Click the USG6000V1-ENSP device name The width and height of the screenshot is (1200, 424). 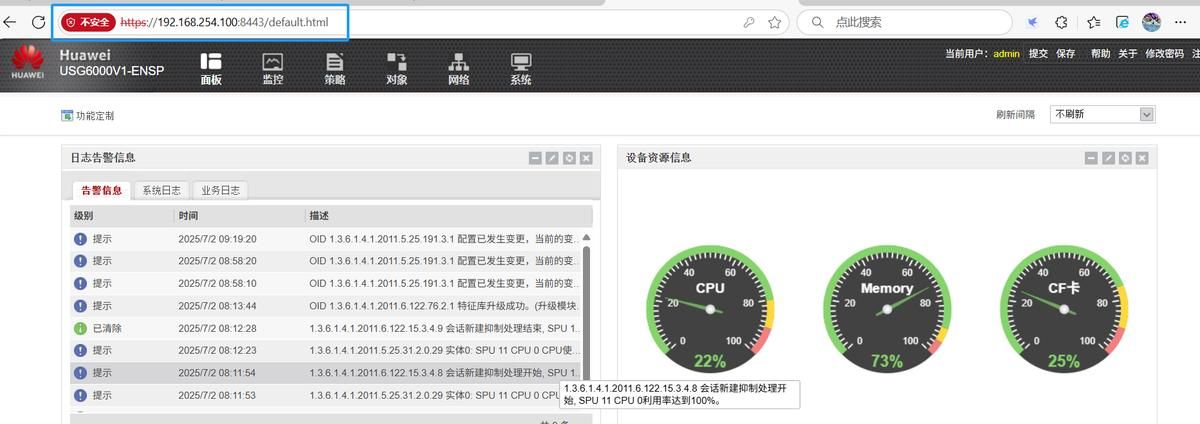tap(112, 71)
